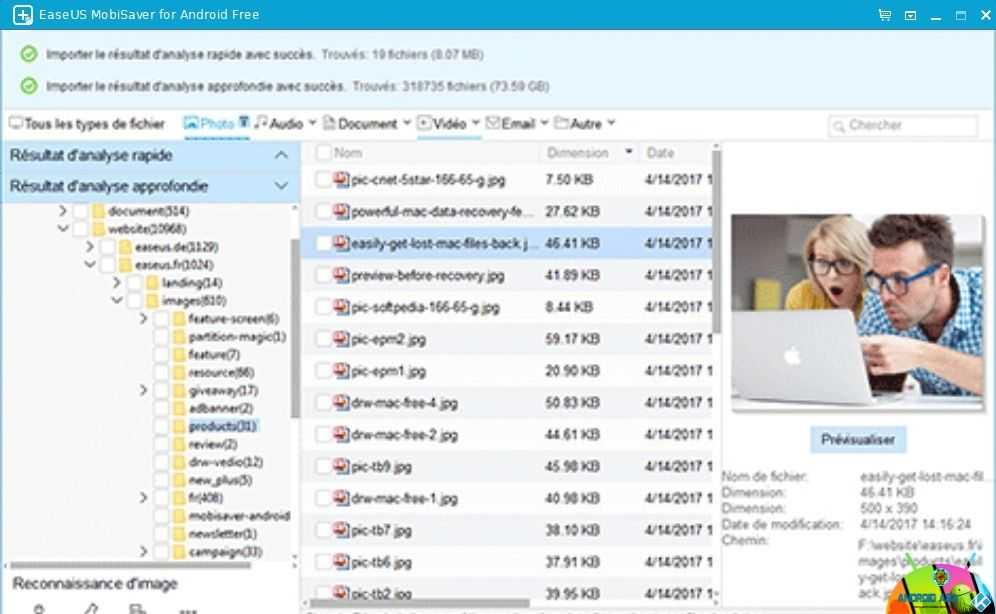Click file icon of drw-mac-free-4.jpg
Screen dimensions: 996x614
coord(342,403)
